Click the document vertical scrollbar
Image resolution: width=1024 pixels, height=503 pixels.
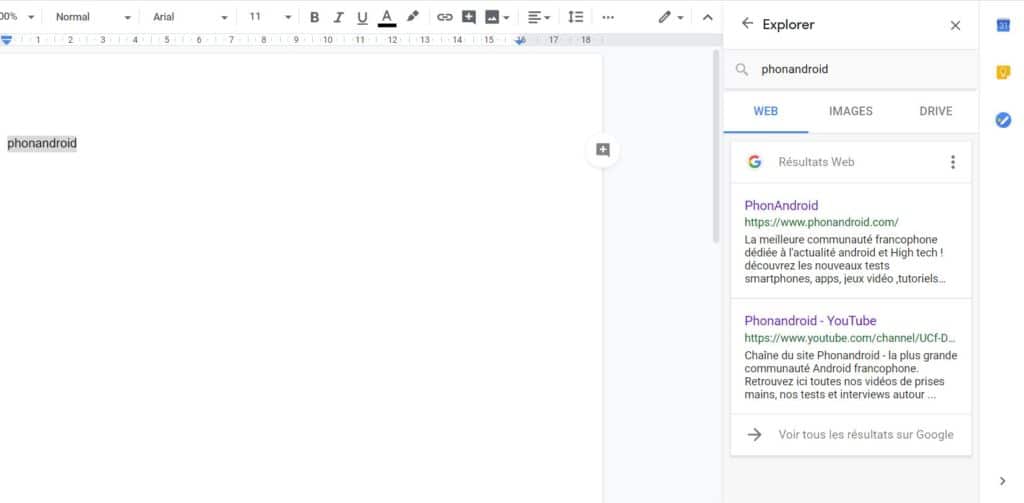(716, 147)
